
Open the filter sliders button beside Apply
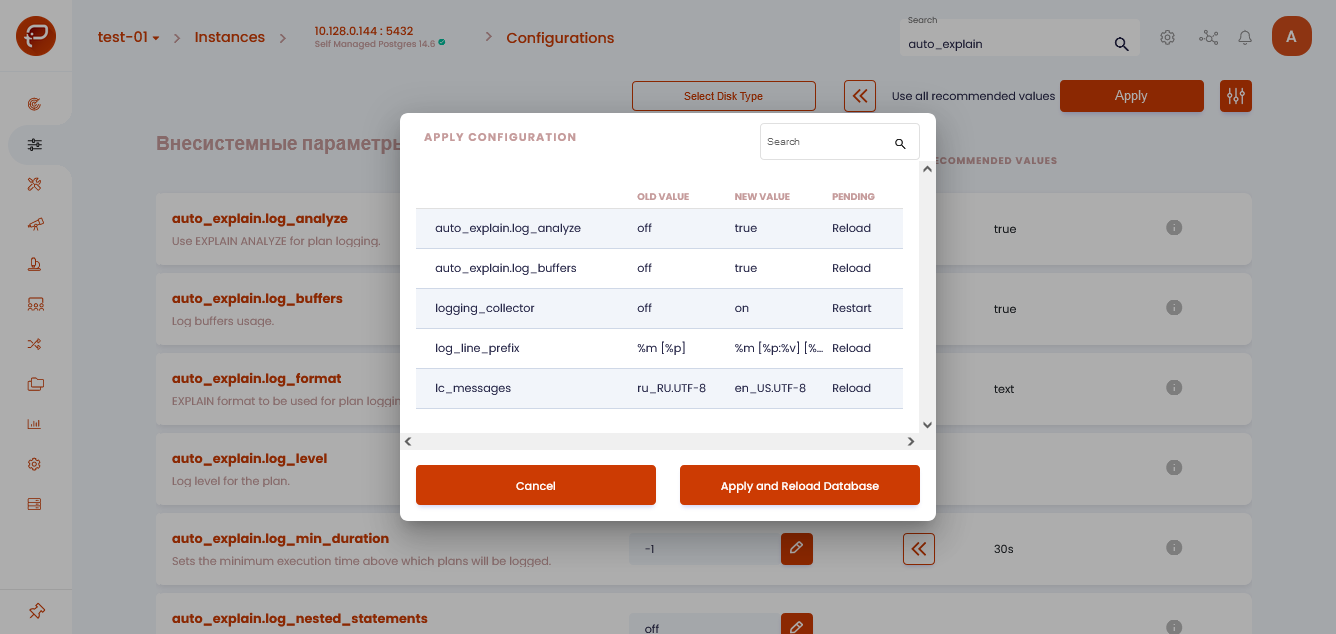pos(1236,96)
